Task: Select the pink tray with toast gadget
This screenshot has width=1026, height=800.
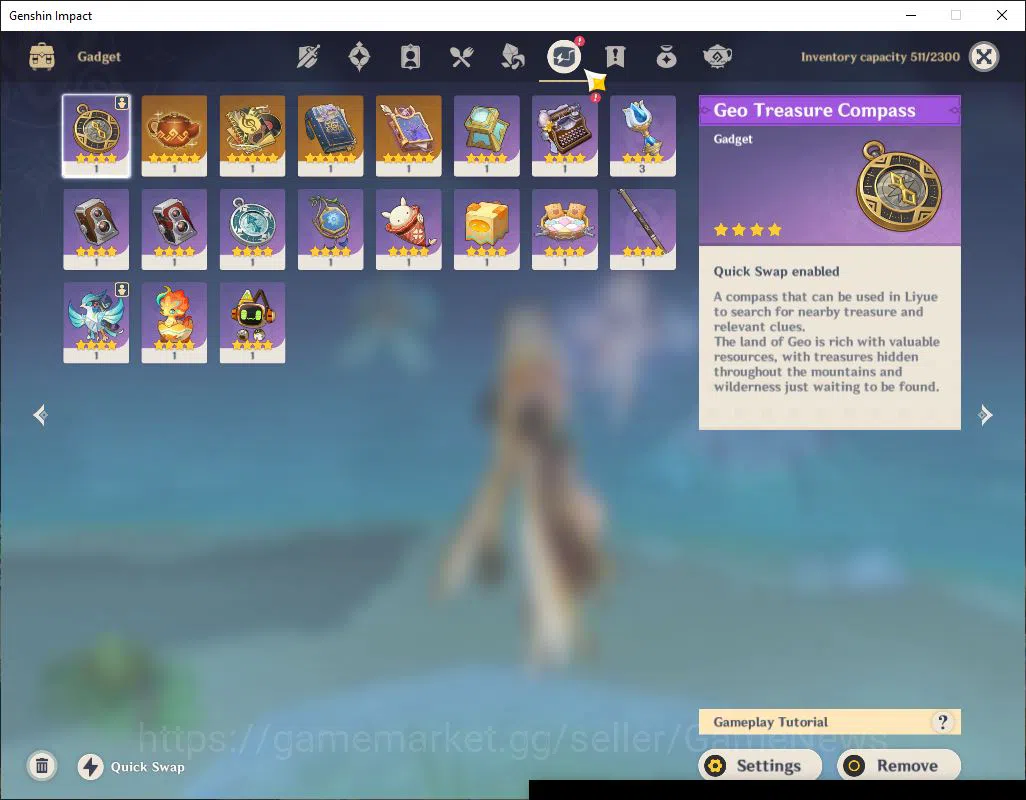Action: tap(565, 230)
